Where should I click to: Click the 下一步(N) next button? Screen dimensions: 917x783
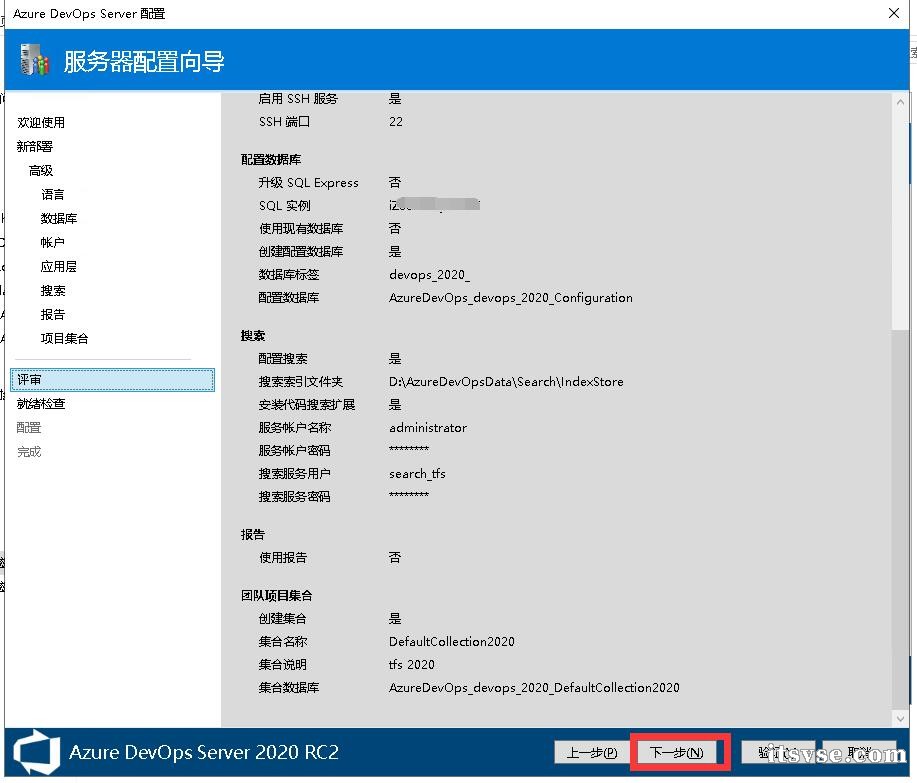click(x=677, y=752)
